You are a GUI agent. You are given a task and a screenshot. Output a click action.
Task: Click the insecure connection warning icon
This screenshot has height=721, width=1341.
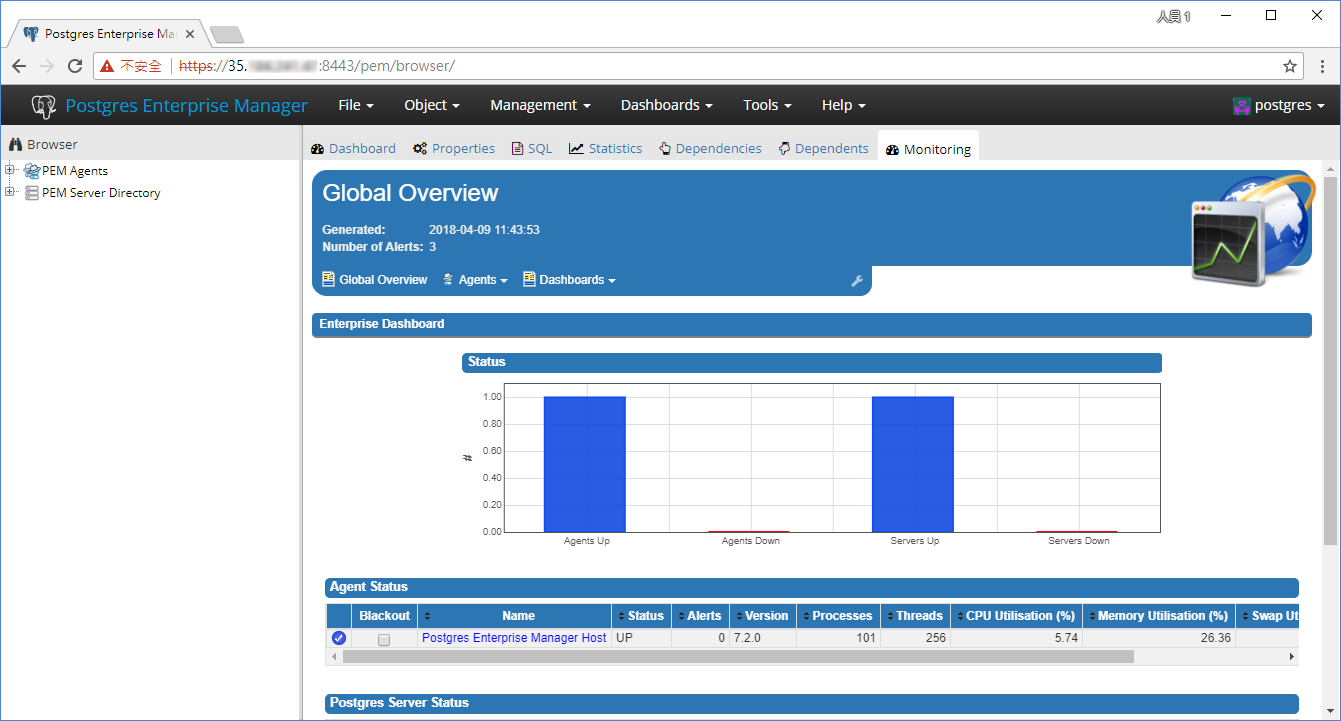click(x=107, y=66)
